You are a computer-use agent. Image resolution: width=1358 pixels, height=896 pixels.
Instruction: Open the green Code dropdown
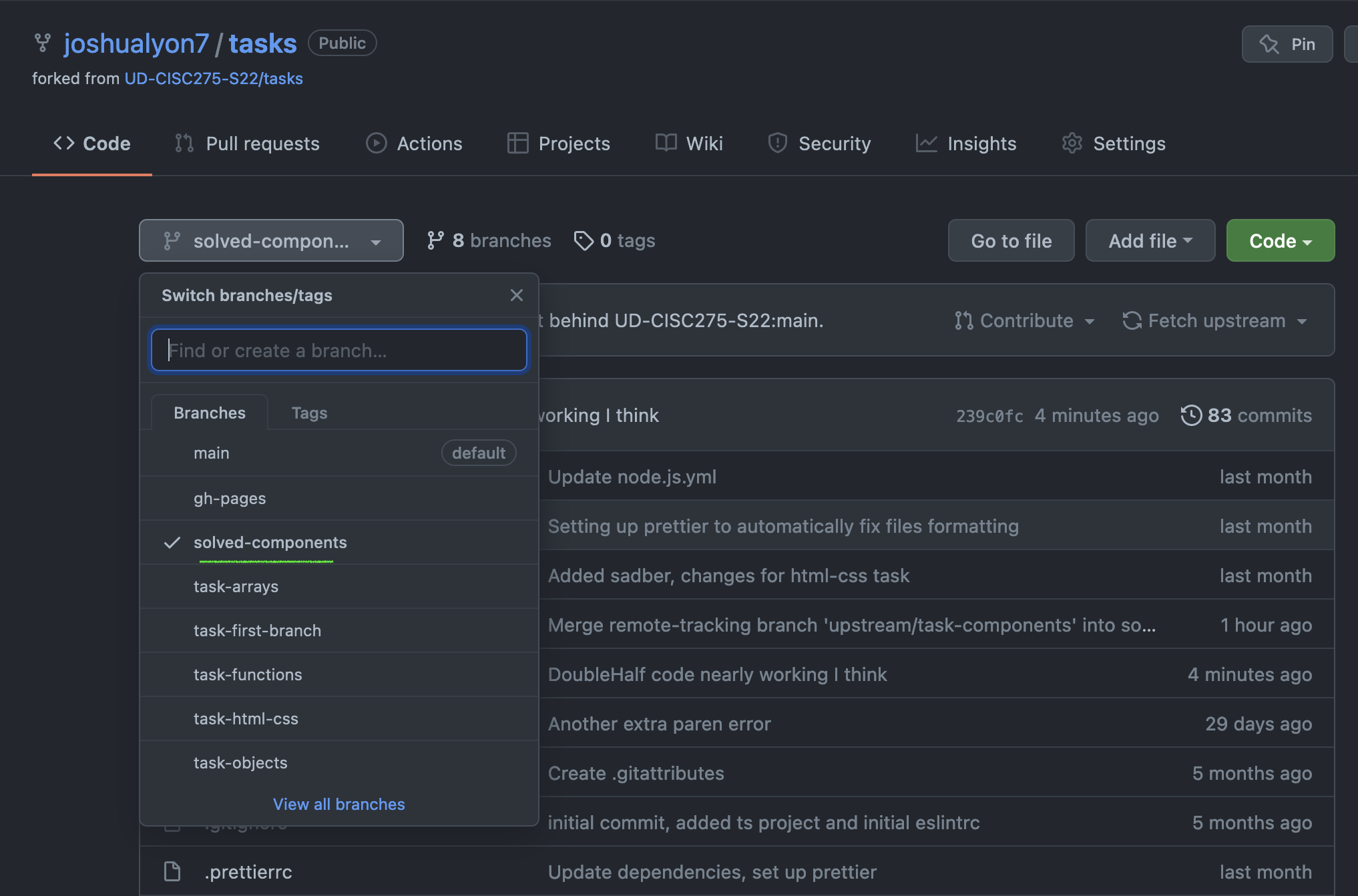[x=1281, y=240]
